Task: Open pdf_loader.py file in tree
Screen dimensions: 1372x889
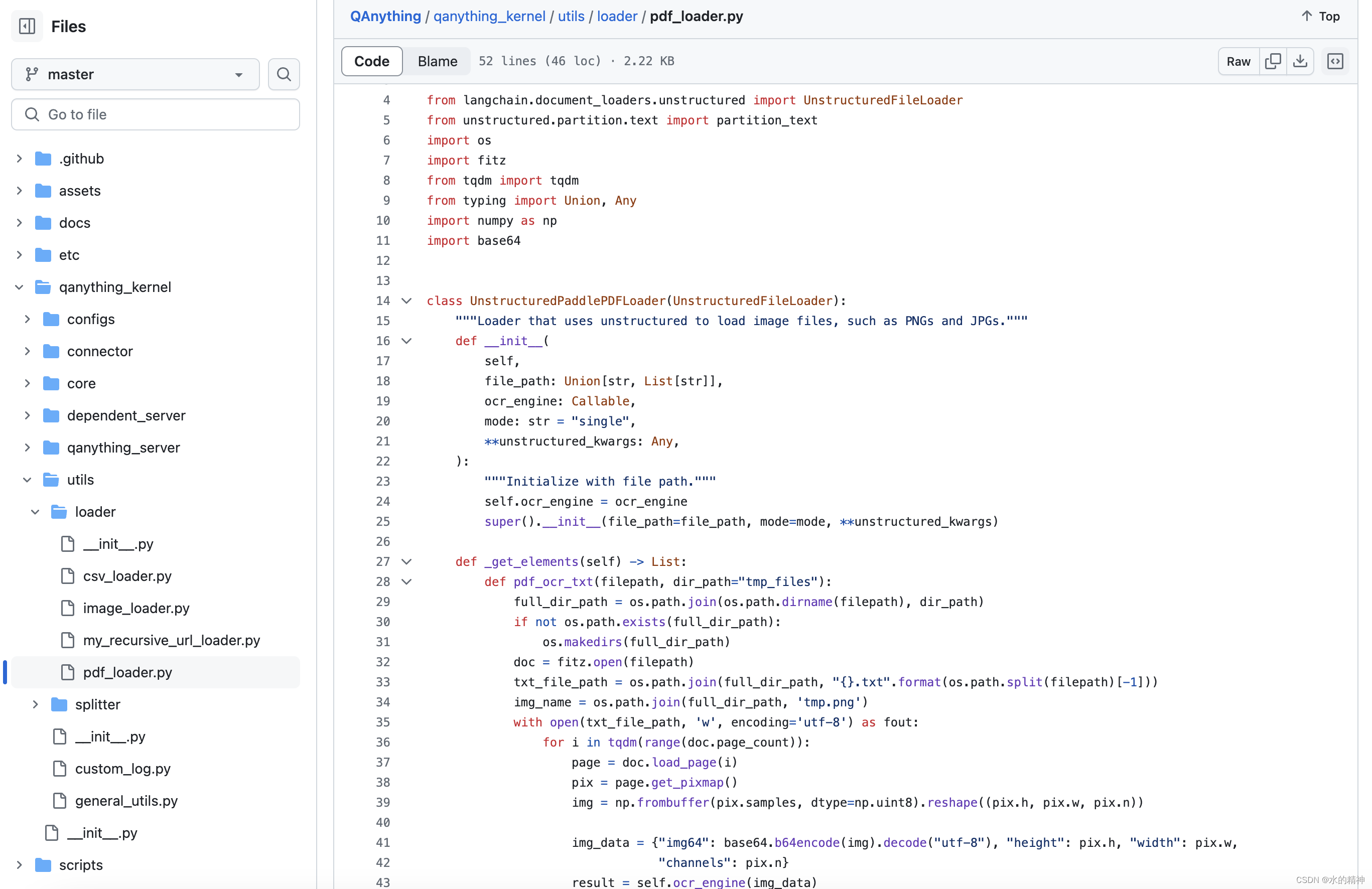Action: click(127, 672)
